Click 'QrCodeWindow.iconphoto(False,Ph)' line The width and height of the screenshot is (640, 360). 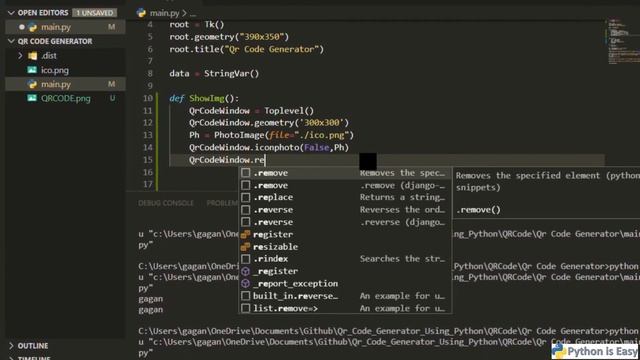coord(269,148)
